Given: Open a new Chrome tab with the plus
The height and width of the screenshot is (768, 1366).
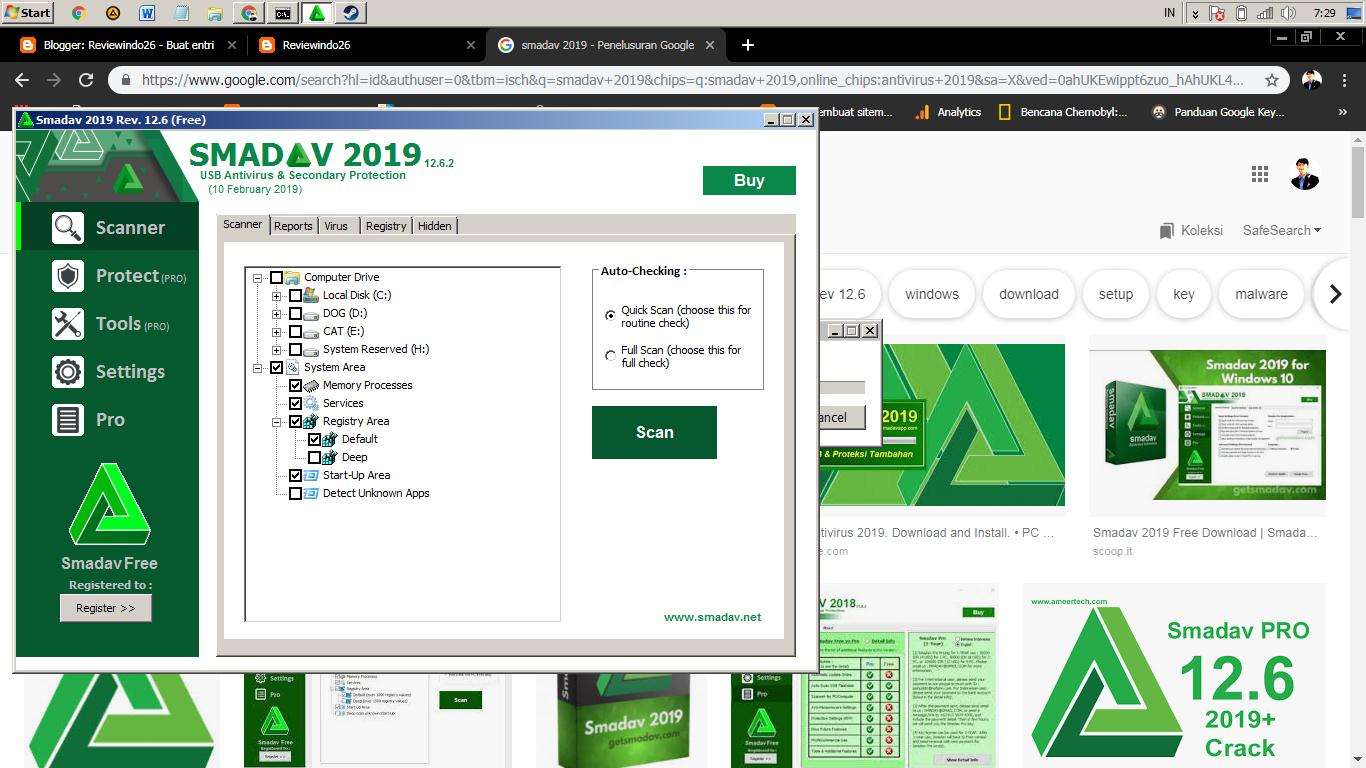Looking at the screenshot, I should pos(748,45).
